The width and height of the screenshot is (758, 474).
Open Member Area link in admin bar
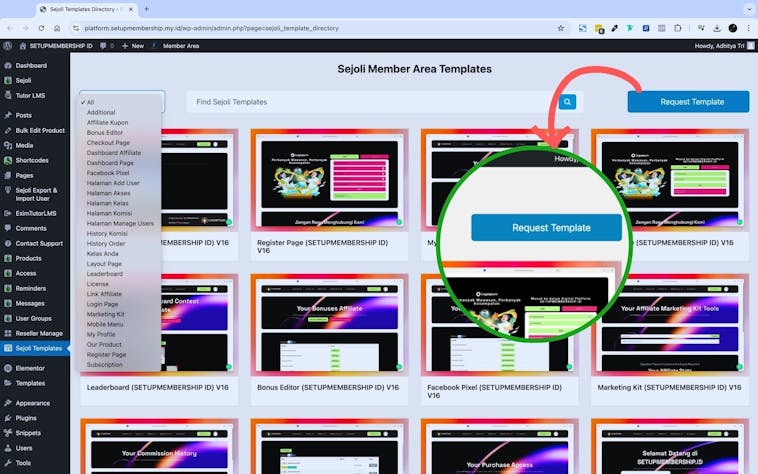click(x=181, y=45)
